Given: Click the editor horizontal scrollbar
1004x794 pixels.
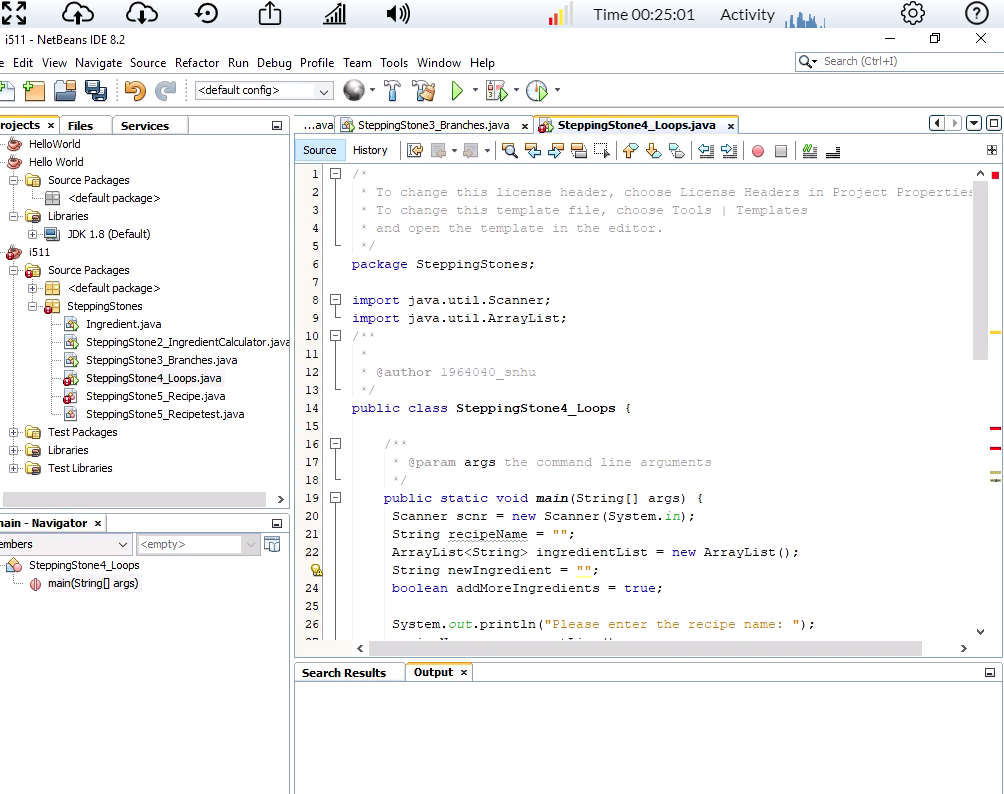Looking at the screenshot, I should point(645,649).
